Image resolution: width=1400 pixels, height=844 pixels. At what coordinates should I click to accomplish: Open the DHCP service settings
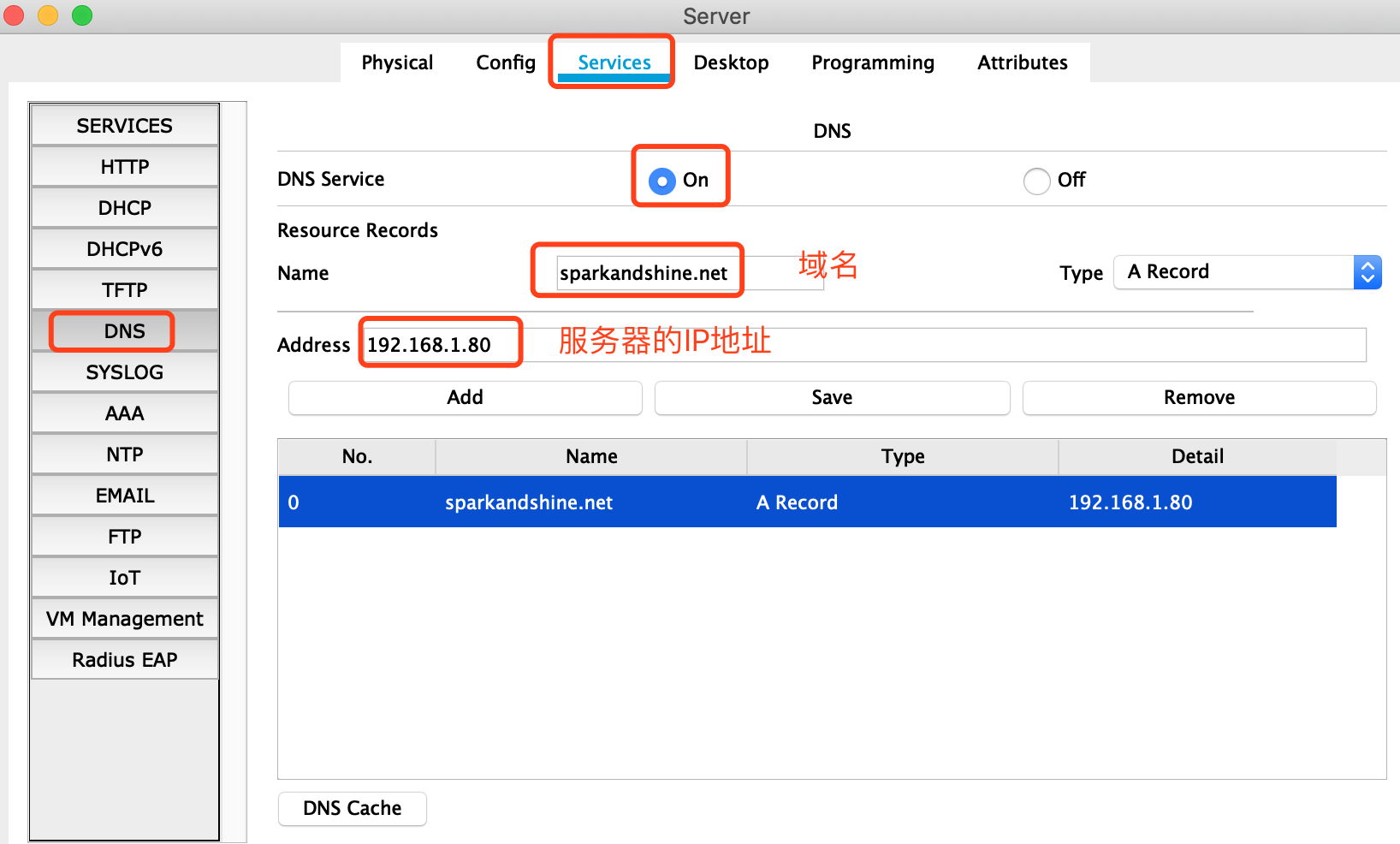124,207
